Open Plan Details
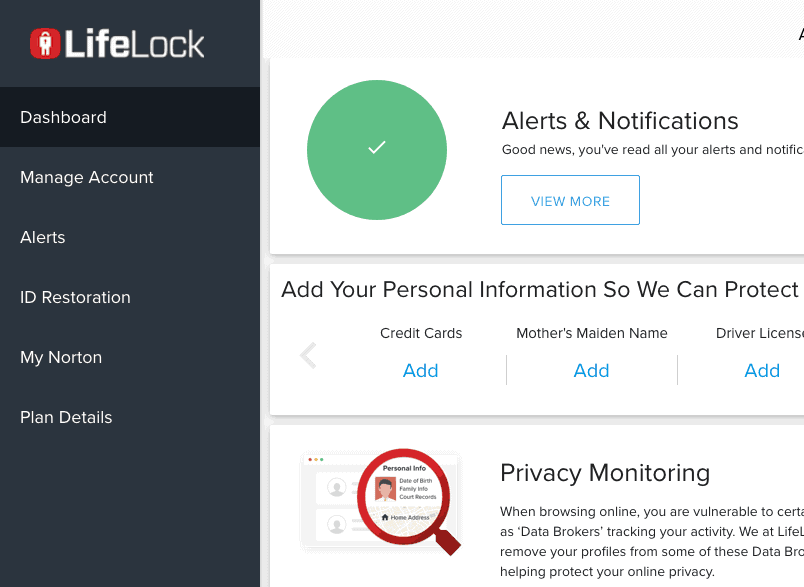Screen dimensions: 804x587 66,417
